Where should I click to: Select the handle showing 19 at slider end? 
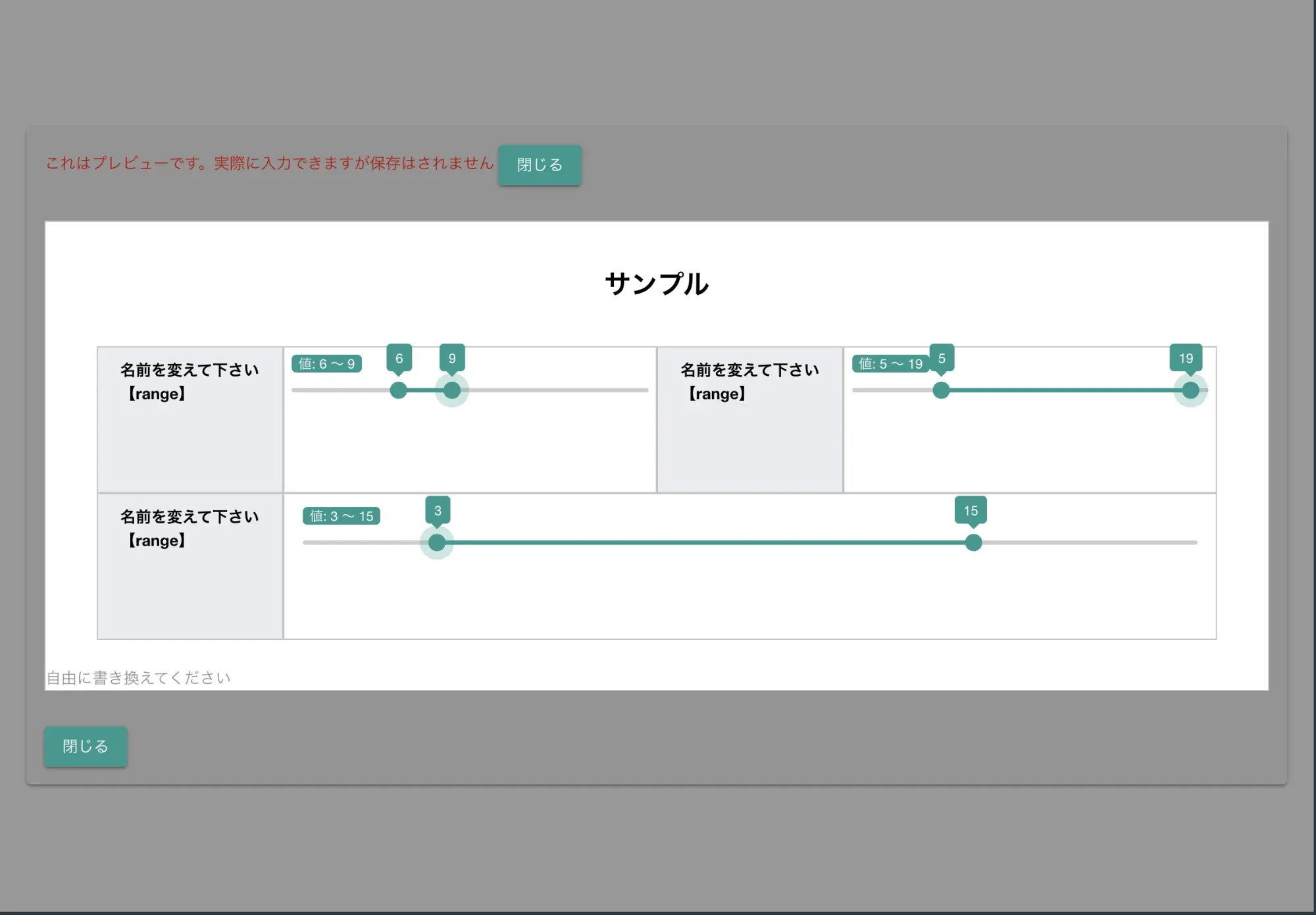(1190, 390)
